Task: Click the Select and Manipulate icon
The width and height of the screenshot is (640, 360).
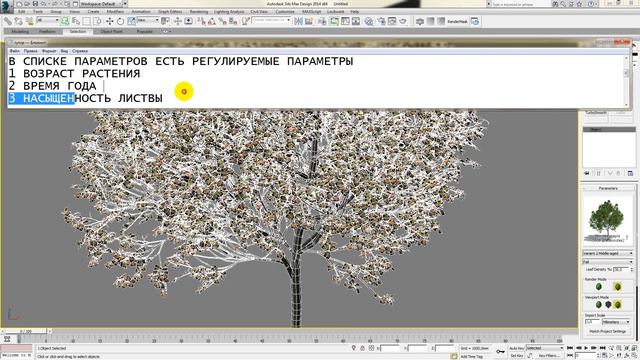Action: tap(178, 21)
